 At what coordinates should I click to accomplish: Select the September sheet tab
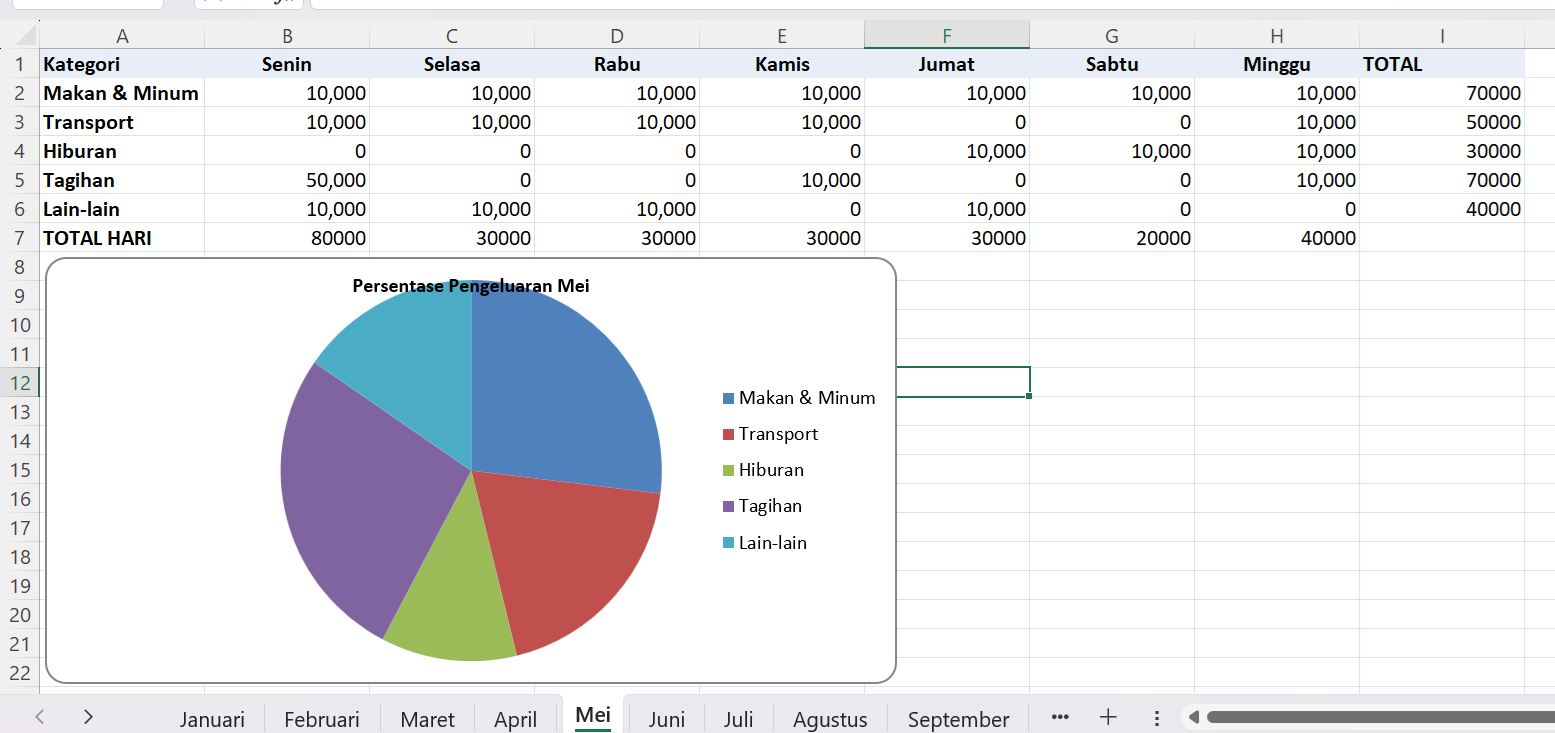(x=957, y=717)
